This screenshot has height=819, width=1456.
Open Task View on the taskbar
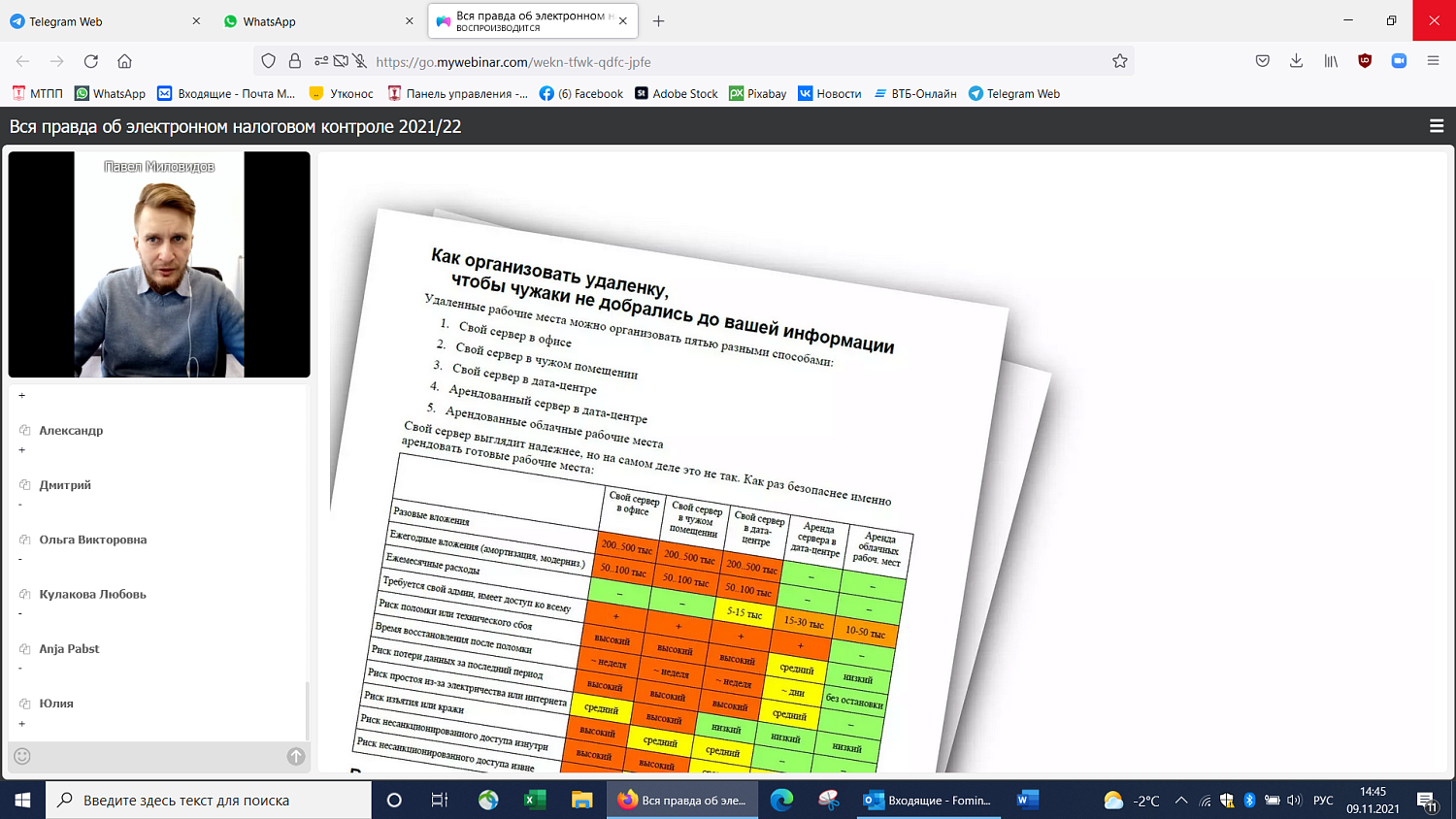click(440, 800)
